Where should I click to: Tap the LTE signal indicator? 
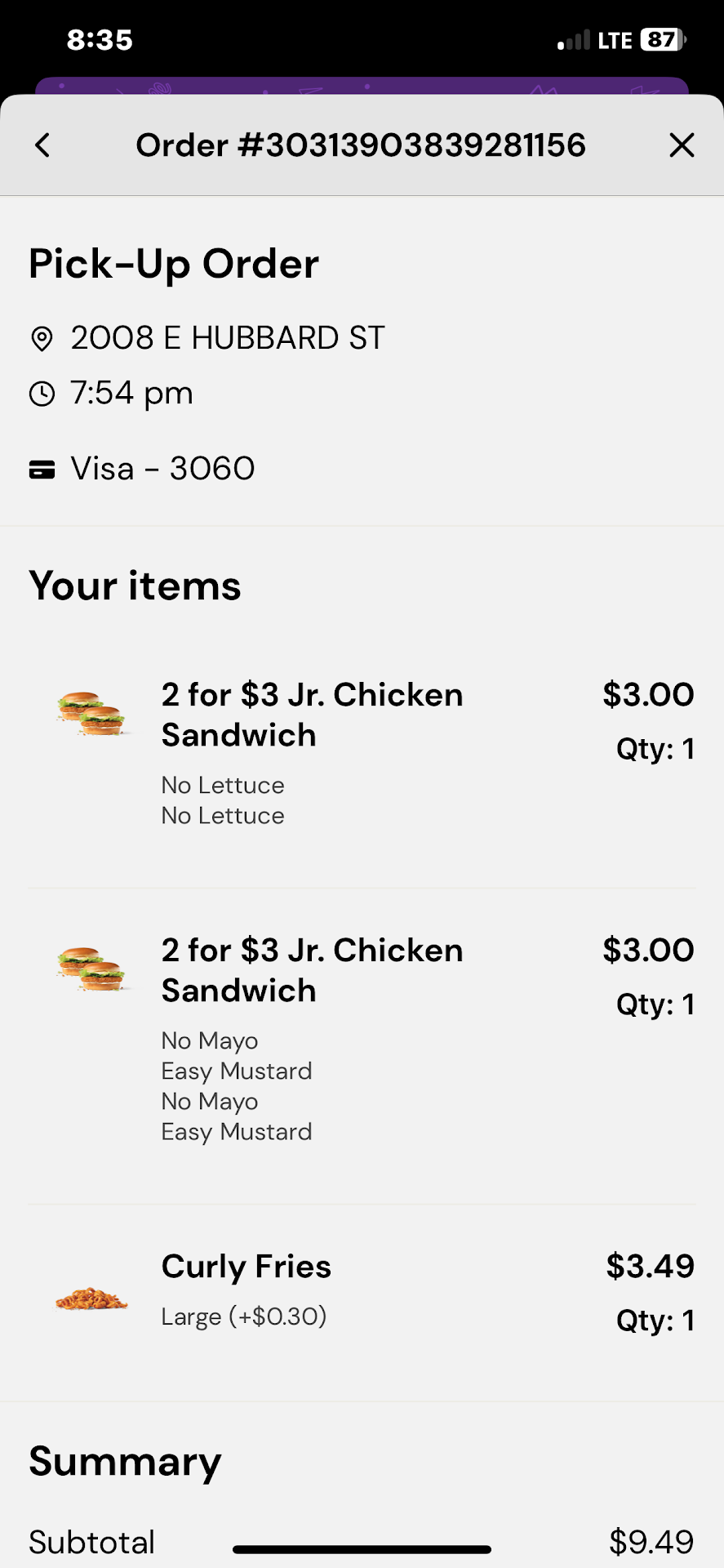pos(615,40)
